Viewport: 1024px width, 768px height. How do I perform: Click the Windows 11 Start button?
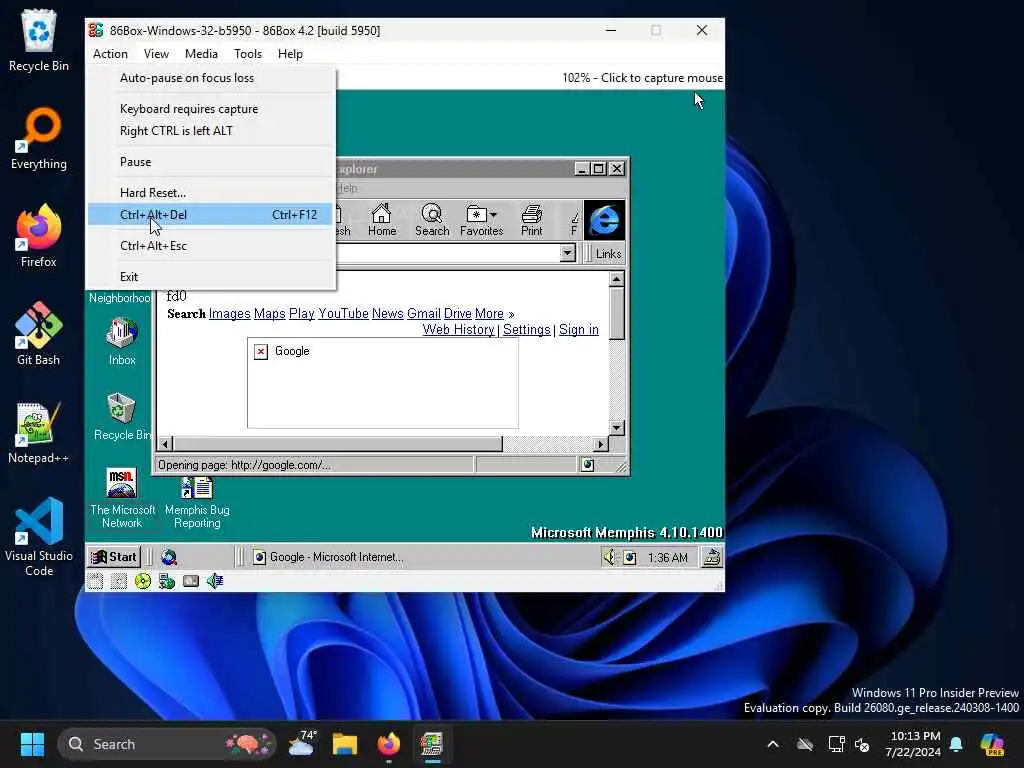tap(32, 744)
